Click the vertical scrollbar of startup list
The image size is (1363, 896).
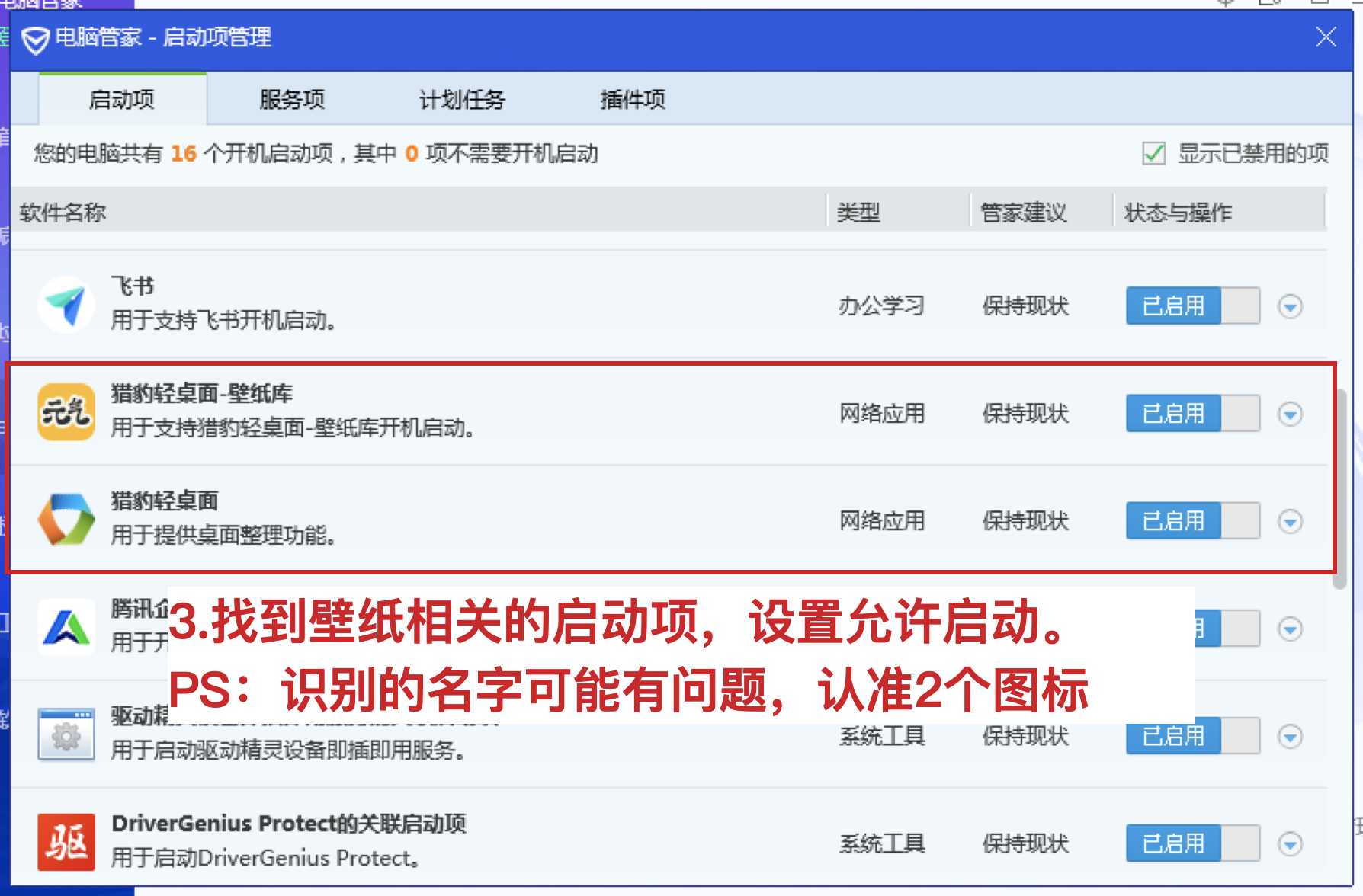click(1339, 488)
